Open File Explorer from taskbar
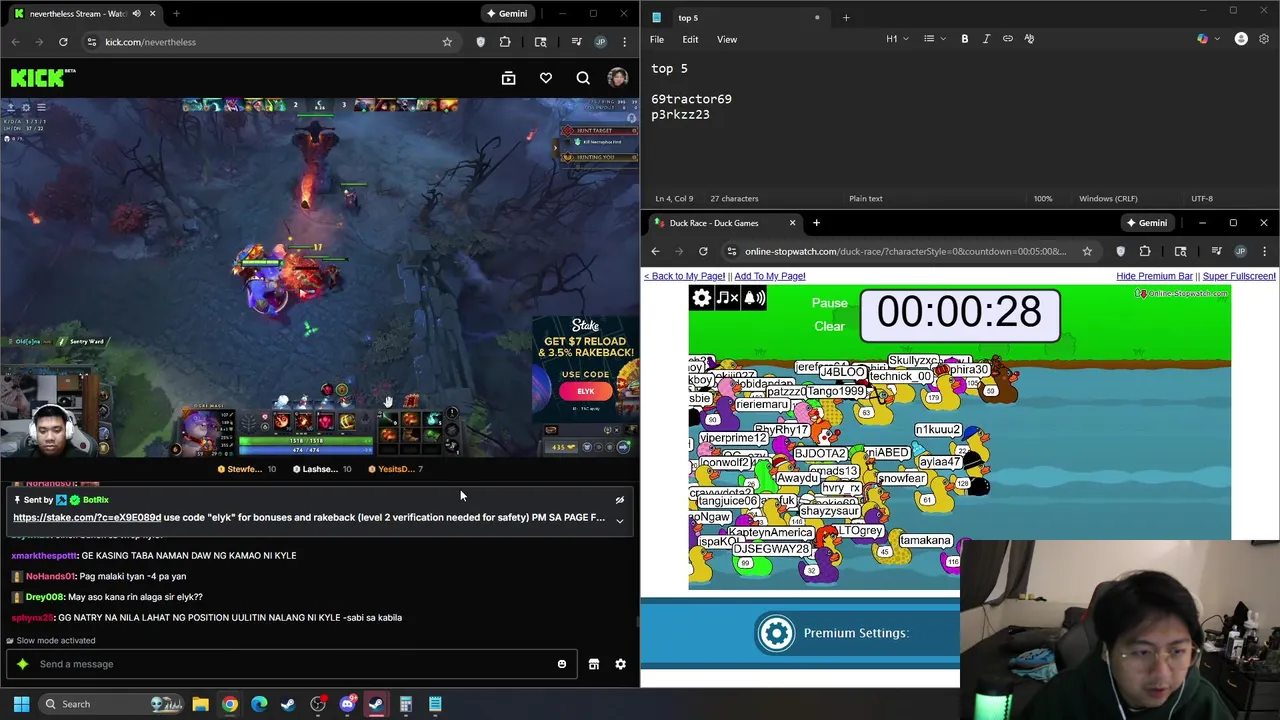 (x=200, y=704)
